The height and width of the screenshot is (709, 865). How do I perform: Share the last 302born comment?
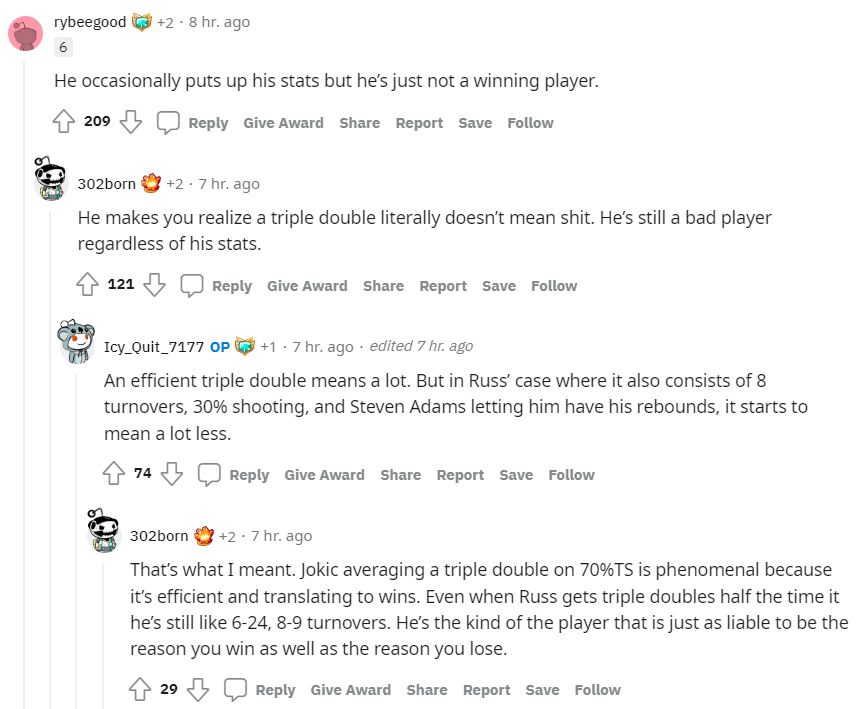(427, 690)
